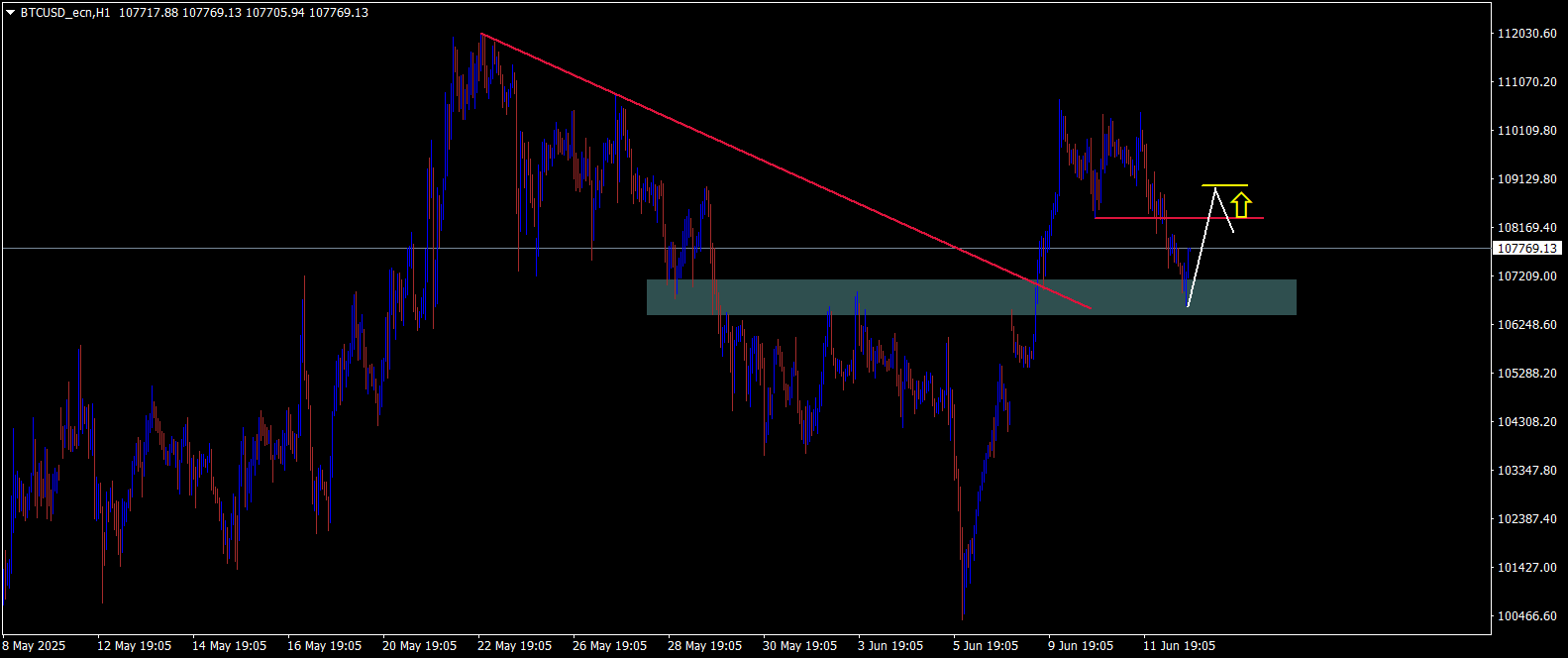1568x658 pixels.
Task: Click the low value 107705.94 in header
Action: 274,13
